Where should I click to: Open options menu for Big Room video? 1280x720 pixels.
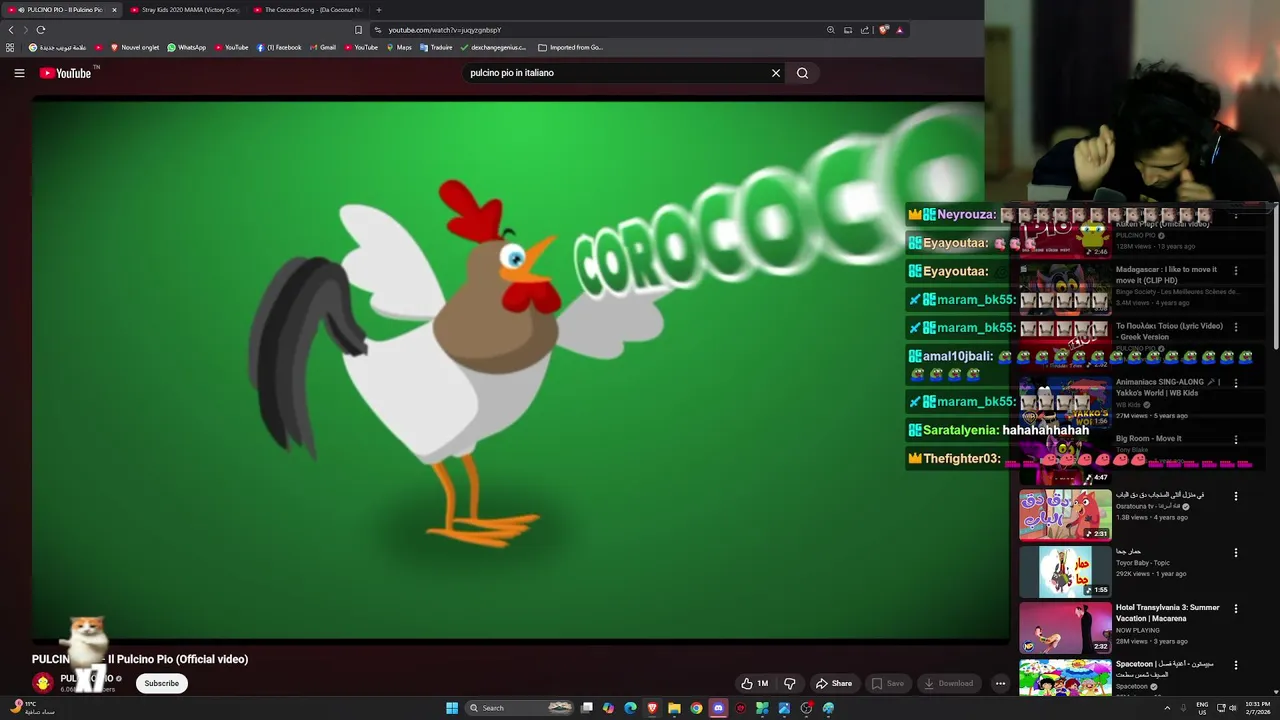pos(1236,439)
